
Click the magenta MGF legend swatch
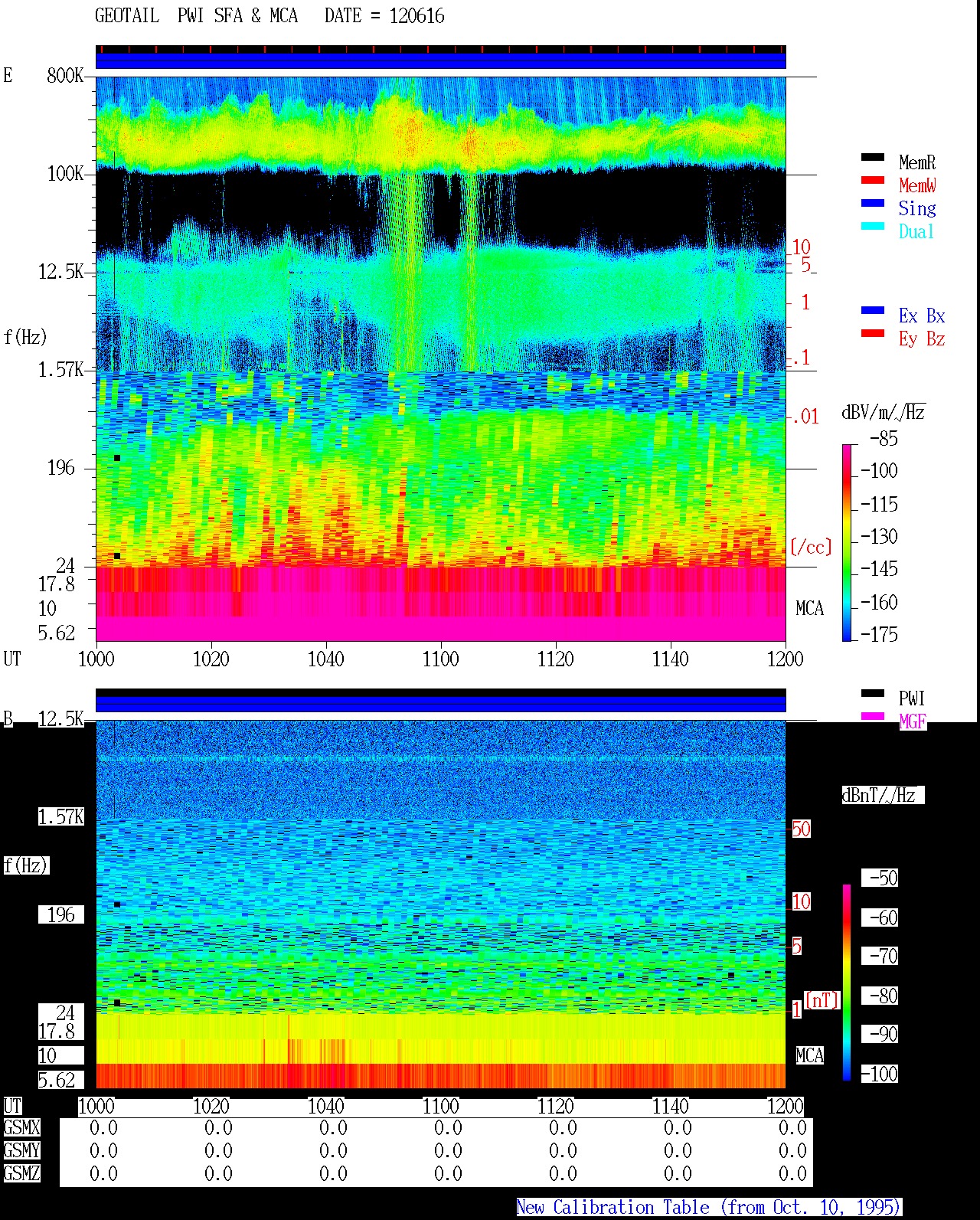coord(873,717)
